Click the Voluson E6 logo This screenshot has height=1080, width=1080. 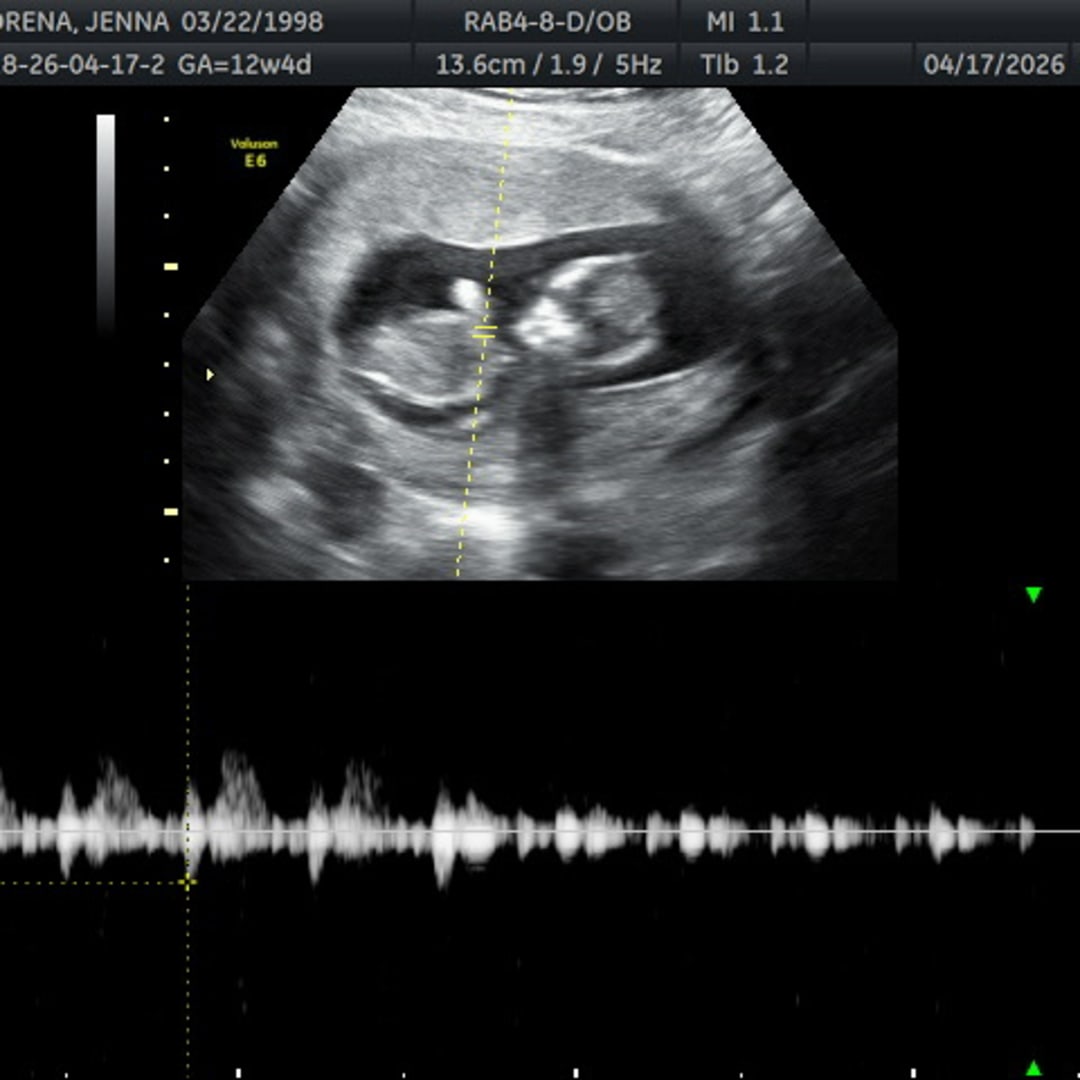click(x=254, y=152)
